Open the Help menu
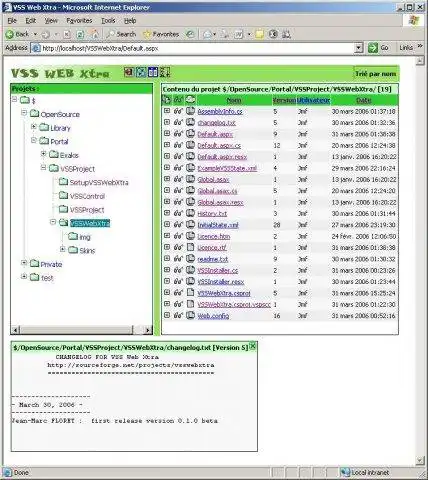Viewport: 428px width, 480px height. (x=130, y=21)
